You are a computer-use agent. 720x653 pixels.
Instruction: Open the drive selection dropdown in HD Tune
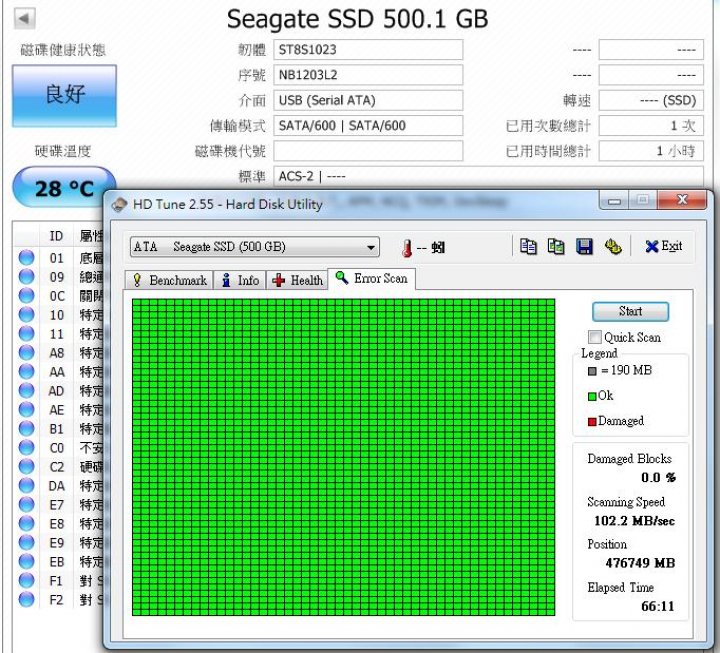point(255,247)
